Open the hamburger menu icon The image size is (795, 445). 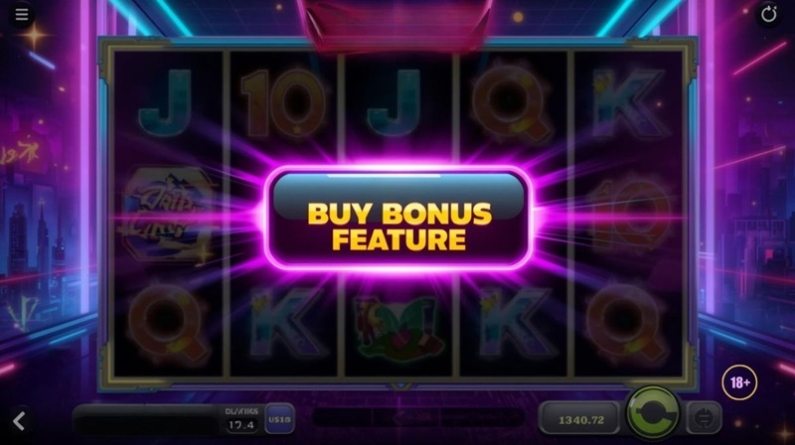click(x=21, y=14)
